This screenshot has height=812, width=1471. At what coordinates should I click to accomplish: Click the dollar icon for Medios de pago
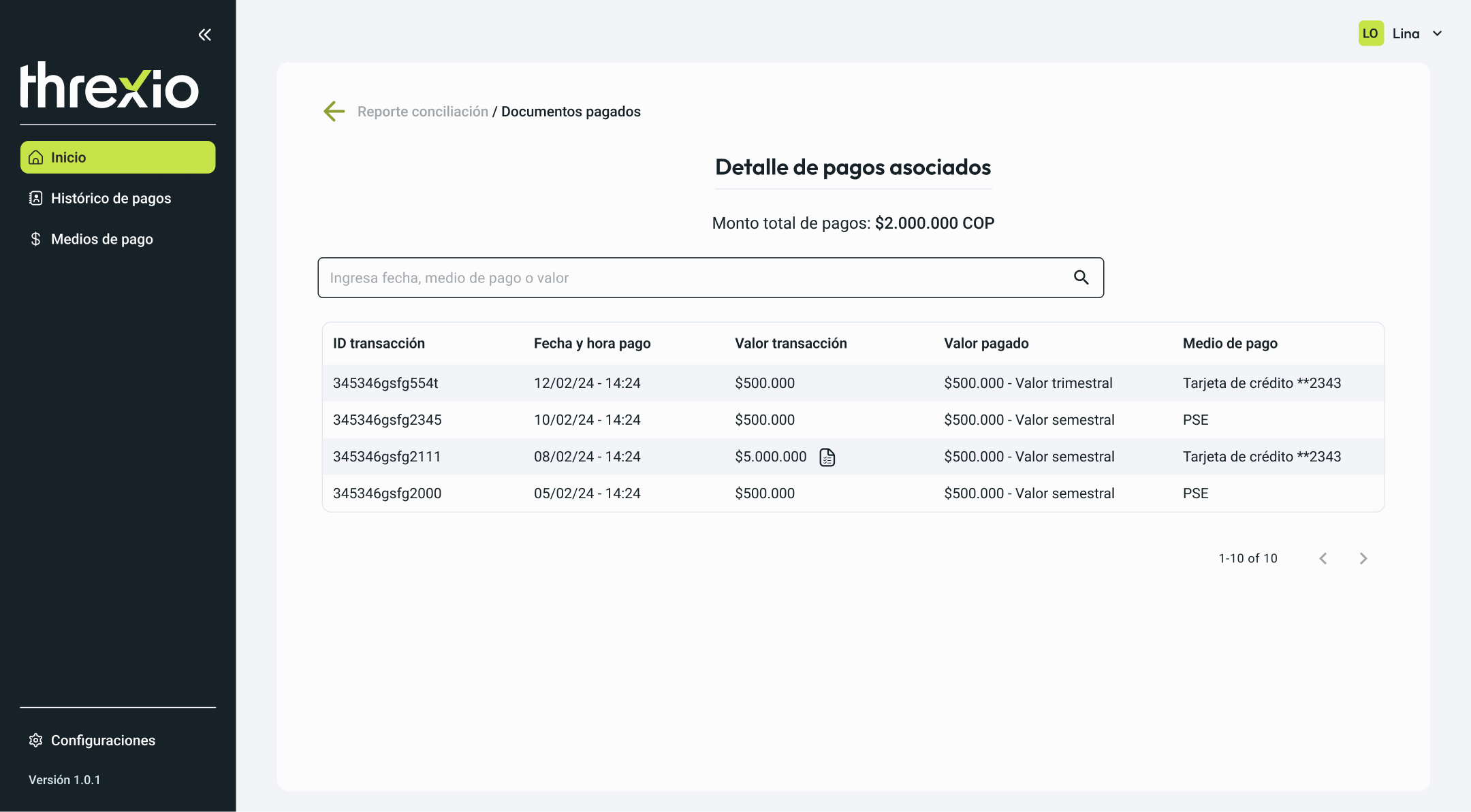click(x=36, y=239)
